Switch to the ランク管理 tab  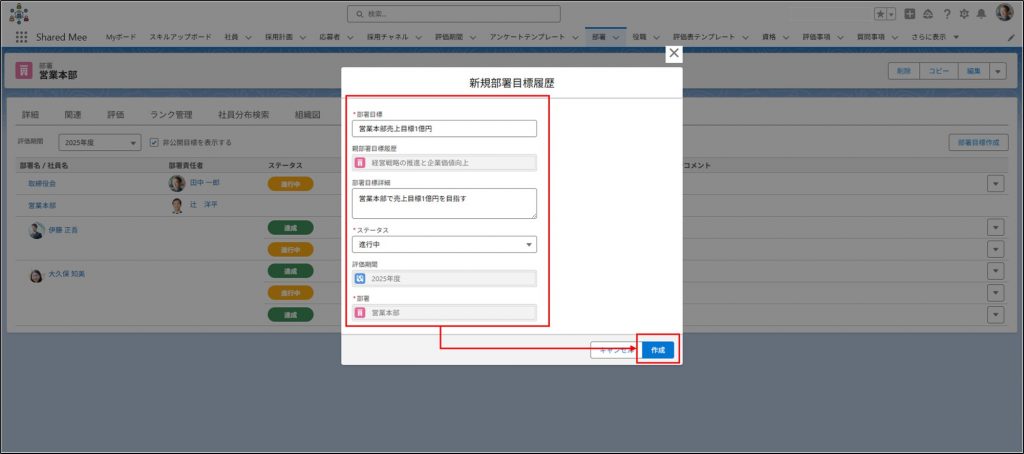[x=163, y=115]
